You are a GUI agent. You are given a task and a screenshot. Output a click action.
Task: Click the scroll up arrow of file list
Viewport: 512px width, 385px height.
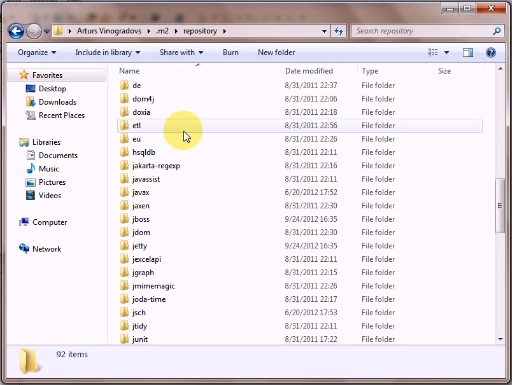(x=500, y=69)
